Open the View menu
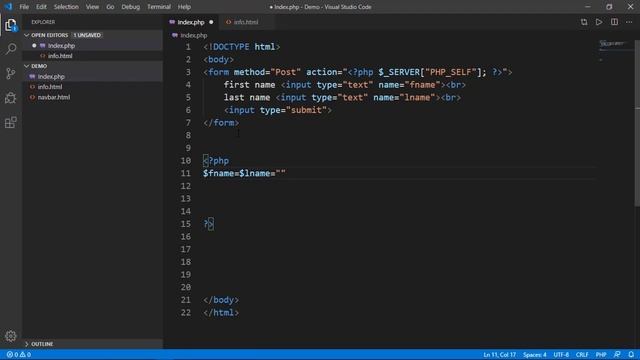The image size is (640, 360). pyautogui.click(x=92, y=7)
